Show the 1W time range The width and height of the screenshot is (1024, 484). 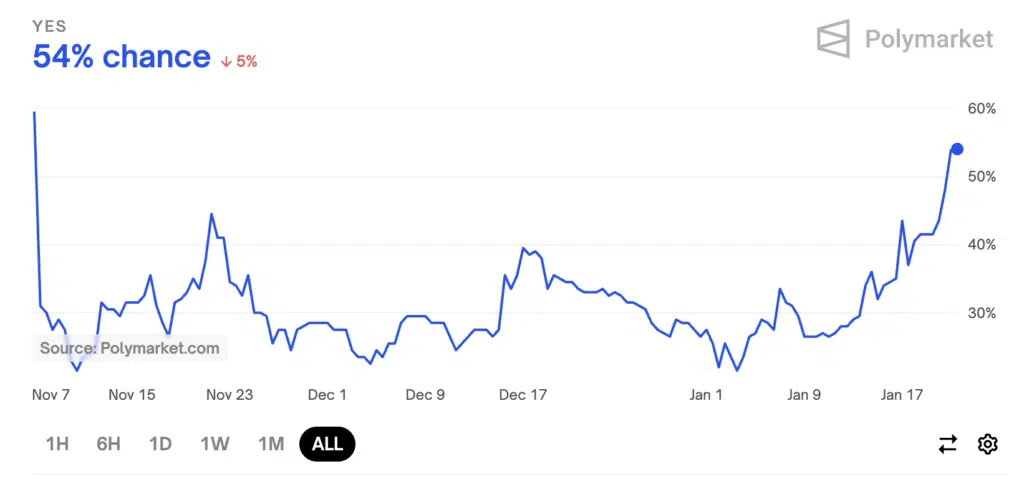click(215, 444)
